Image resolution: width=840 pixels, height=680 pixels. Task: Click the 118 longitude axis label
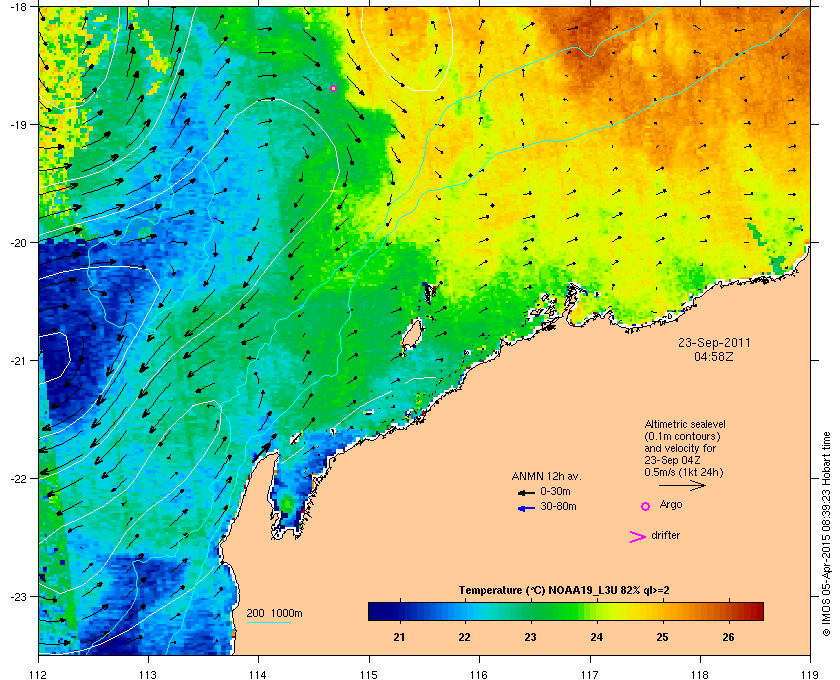[x=700, y=674]
